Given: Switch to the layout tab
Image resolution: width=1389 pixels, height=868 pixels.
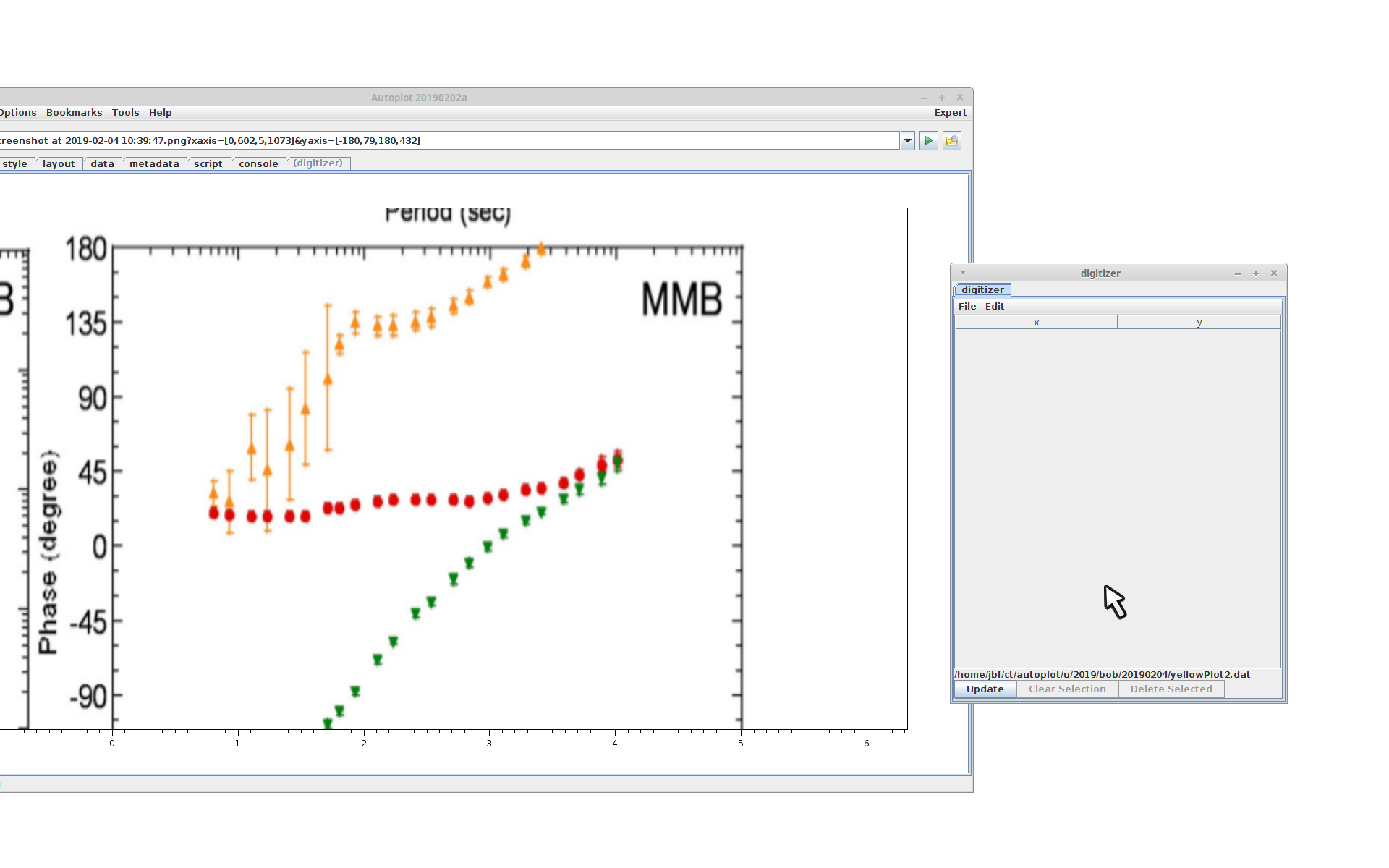Looking at the screenshot, I should [59, 164].
